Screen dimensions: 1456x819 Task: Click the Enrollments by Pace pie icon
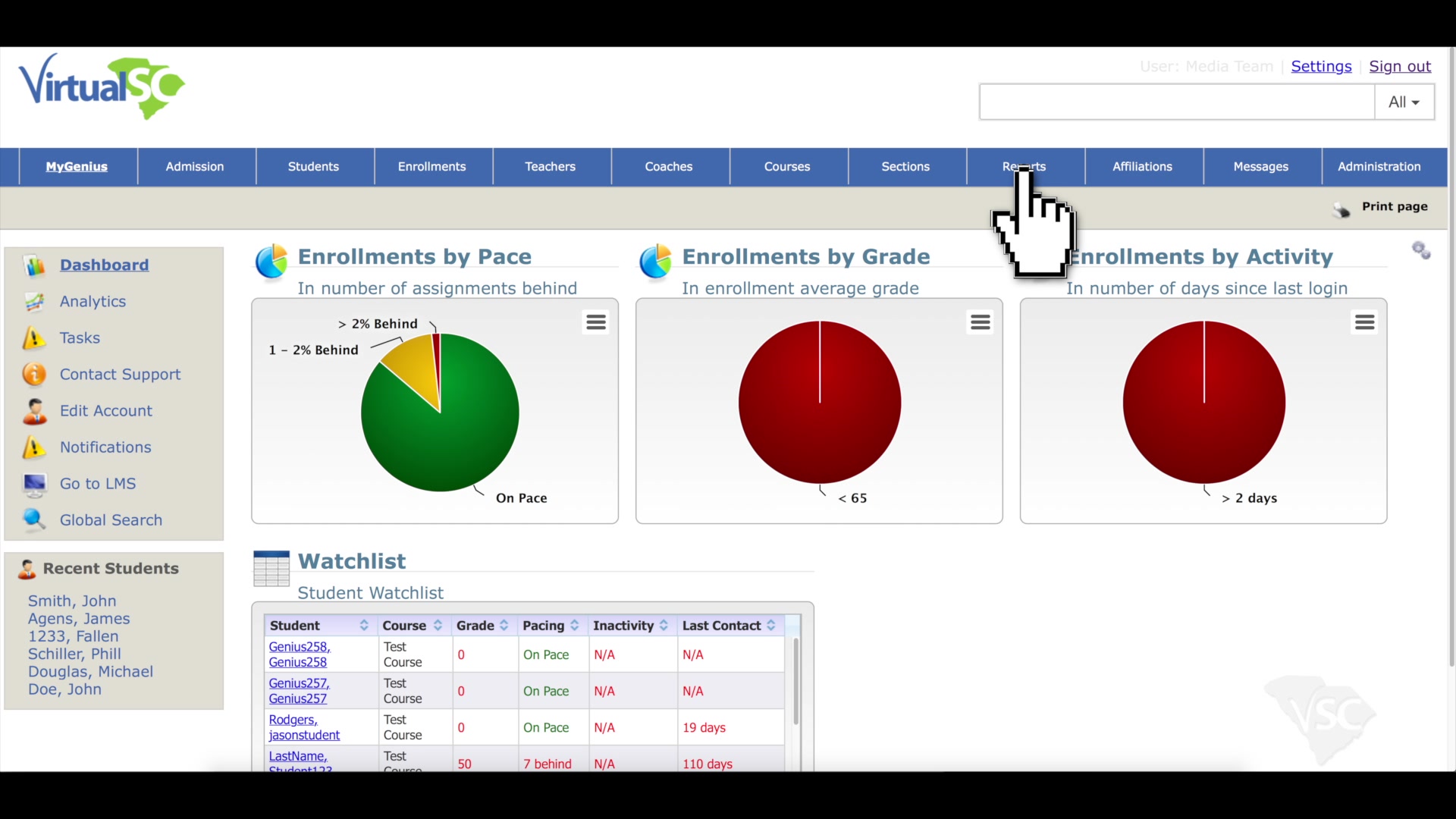(271, 262)
